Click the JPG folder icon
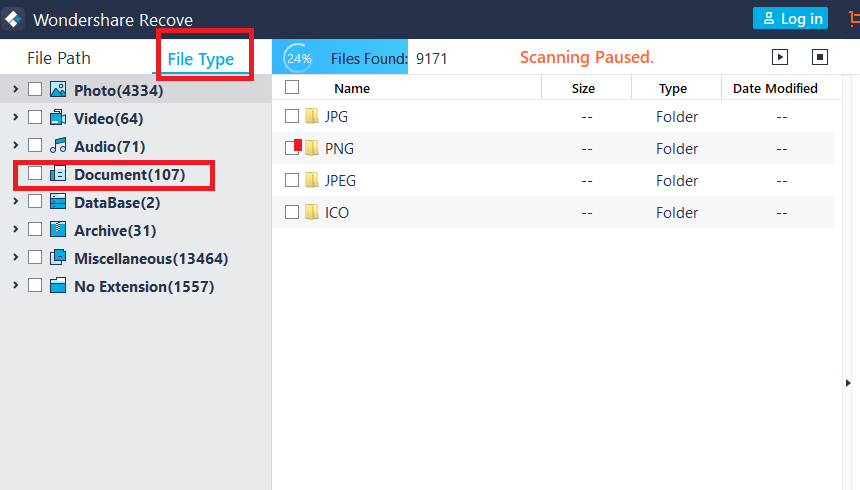The image size is (860, 490). click(x=312, y=116)
